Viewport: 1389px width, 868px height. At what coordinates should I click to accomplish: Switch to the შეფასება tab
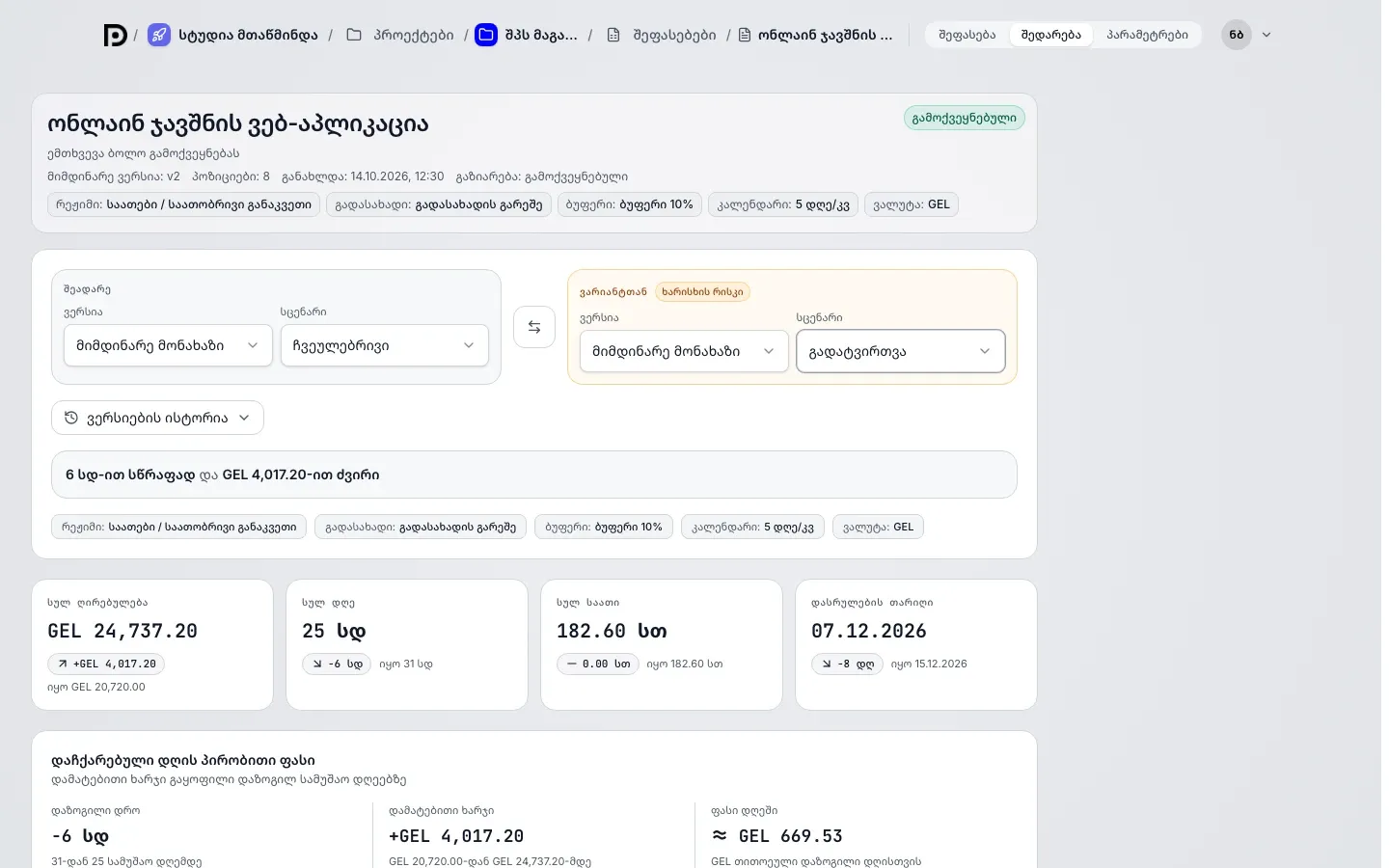click(x=967, y=35)
